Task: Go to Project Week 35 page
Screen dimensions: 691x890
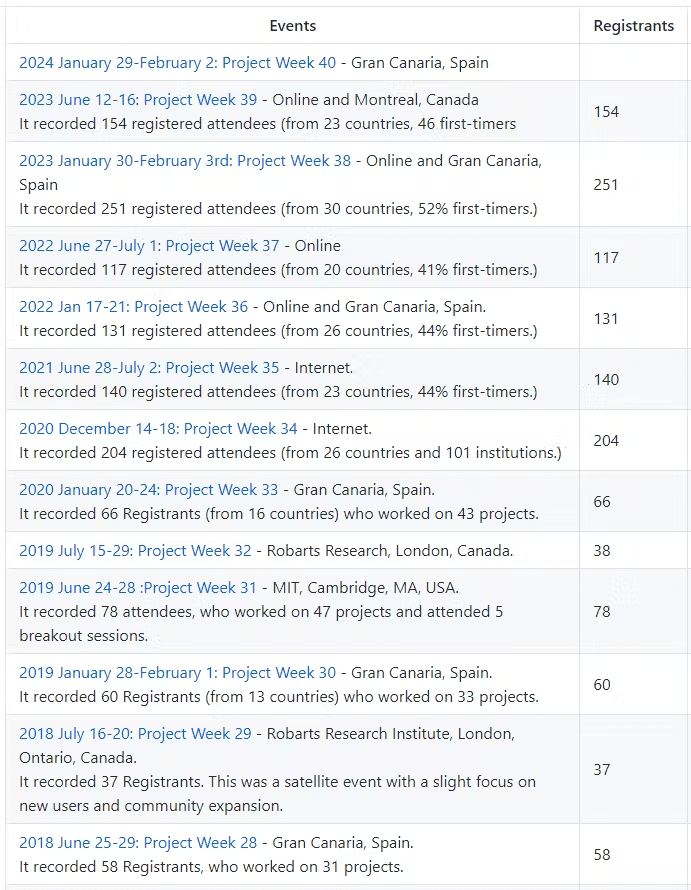Action: (x=149, y=367)
